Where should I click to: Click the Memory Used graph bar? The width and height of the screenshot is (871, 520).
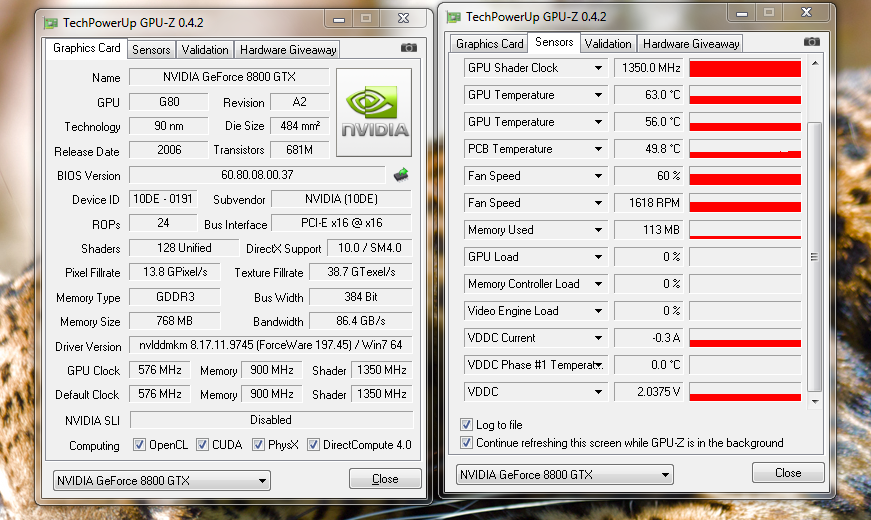coord(745,230)
